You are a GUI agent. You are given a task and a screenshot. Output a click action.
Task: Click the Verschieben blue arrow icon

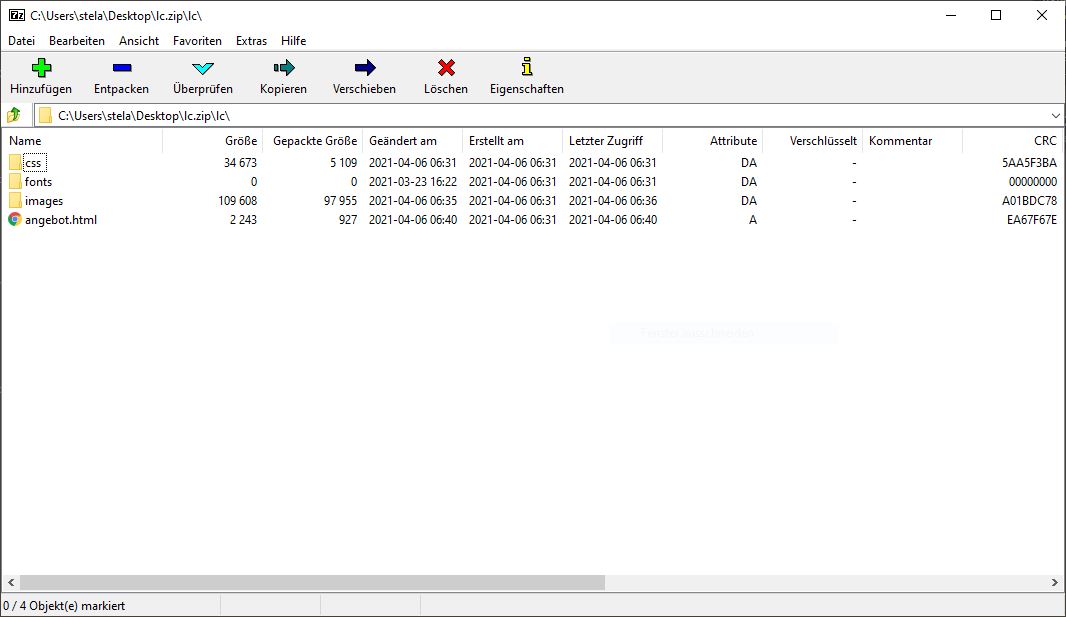[x=364, y=68]
